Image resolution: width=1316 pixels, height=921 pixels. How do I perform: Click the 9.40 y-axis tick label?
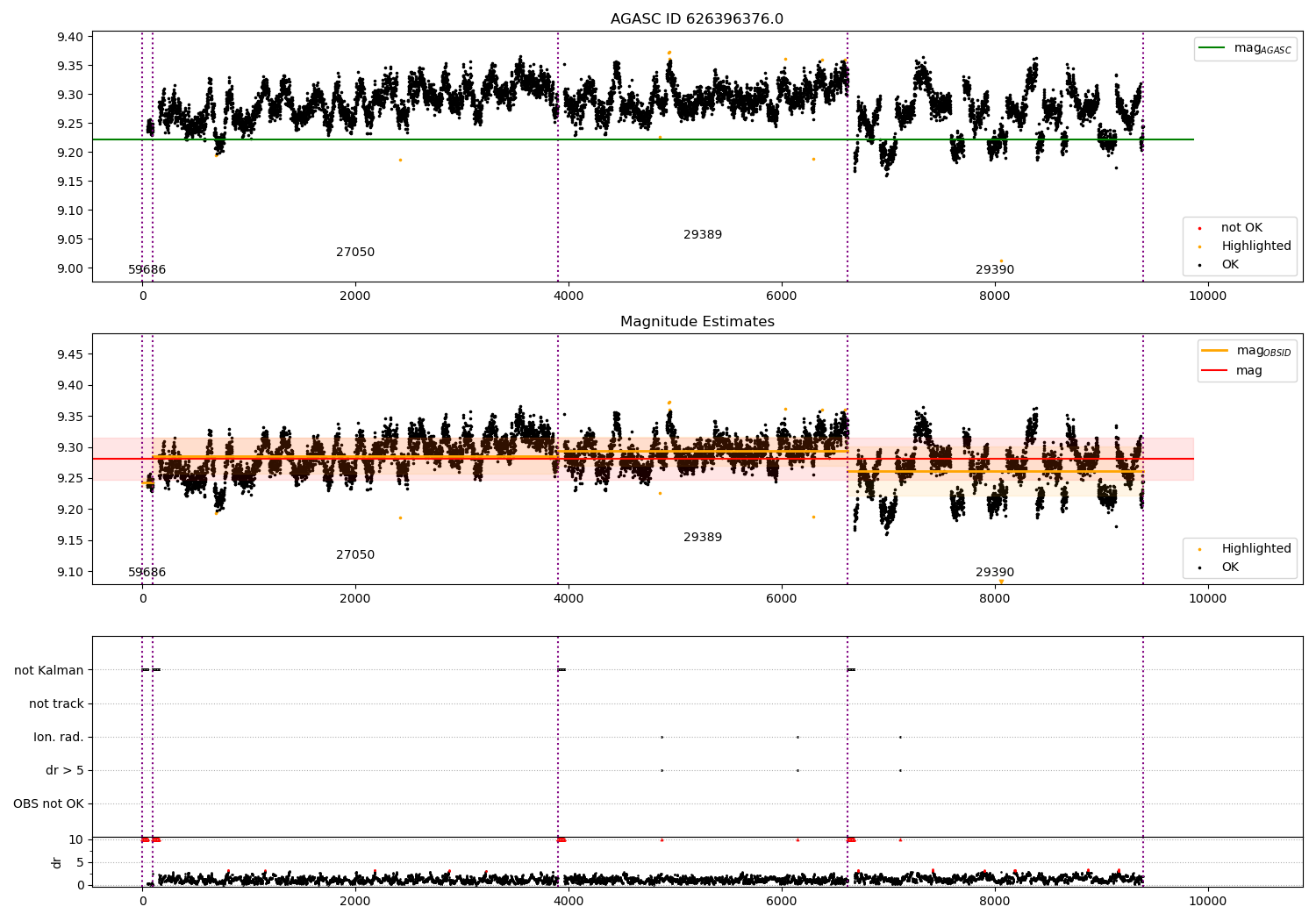click(71, 37)
